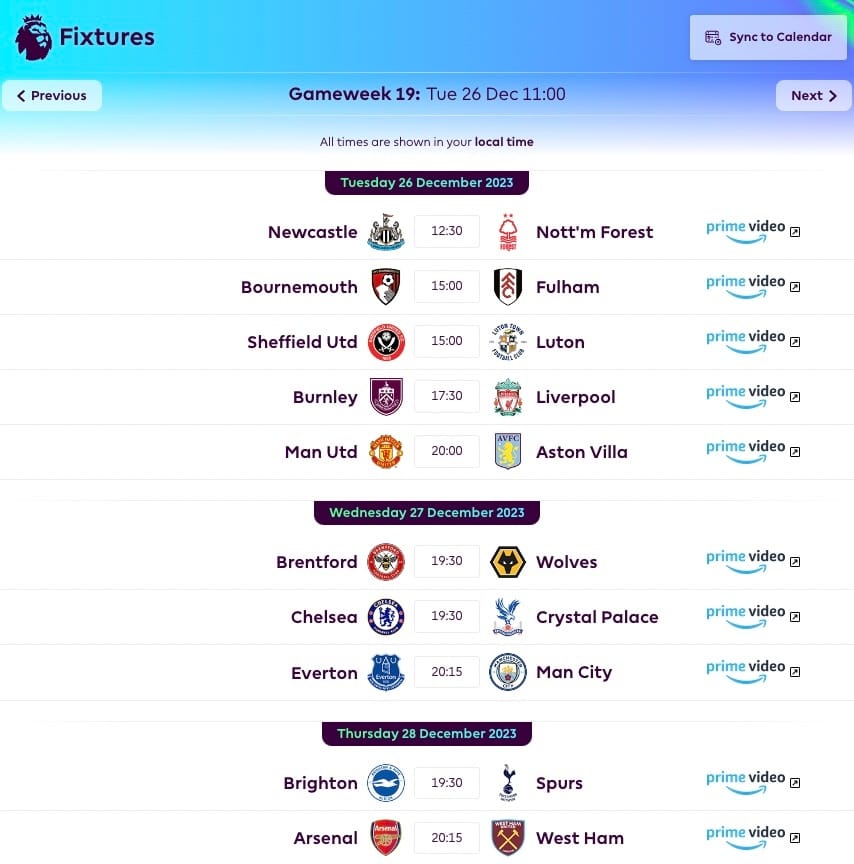Click the Aston Villa team name
The height and width of the screenshot is (864, 854).
pos(582,452)
